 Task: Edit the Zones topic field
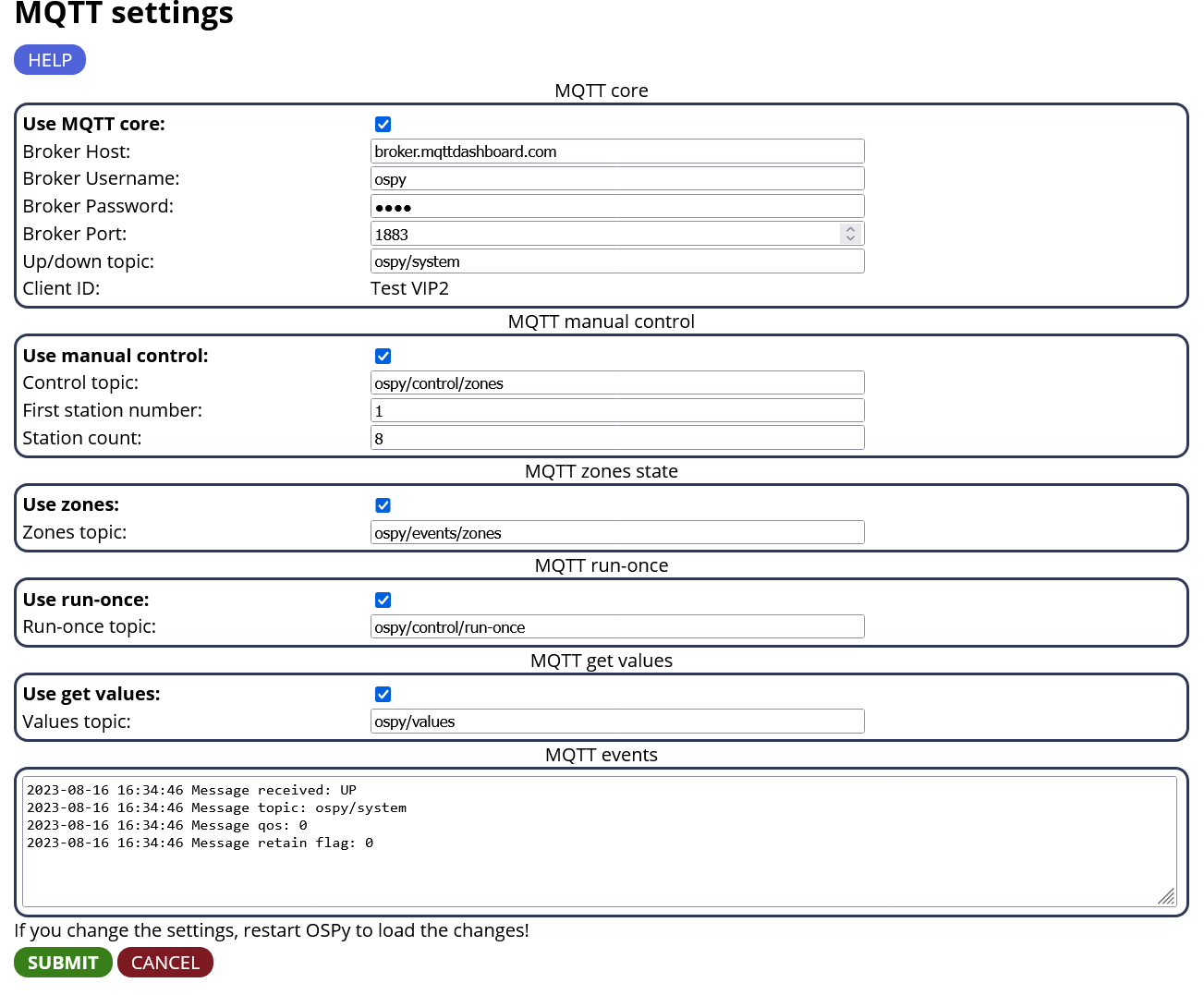(x=617, y=532)
